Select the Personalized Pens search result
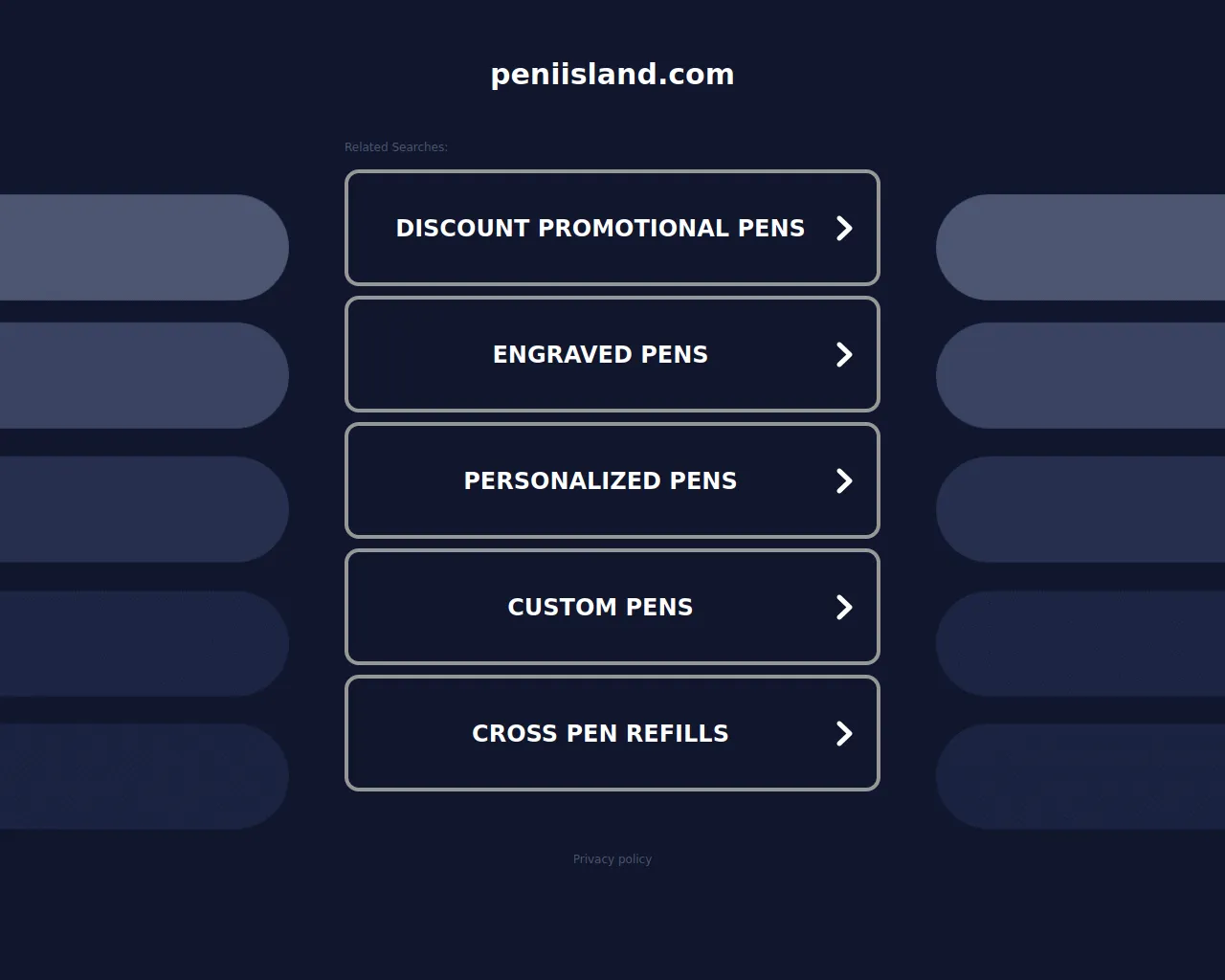The image size is (1225, 980). [x=599, y=480]
